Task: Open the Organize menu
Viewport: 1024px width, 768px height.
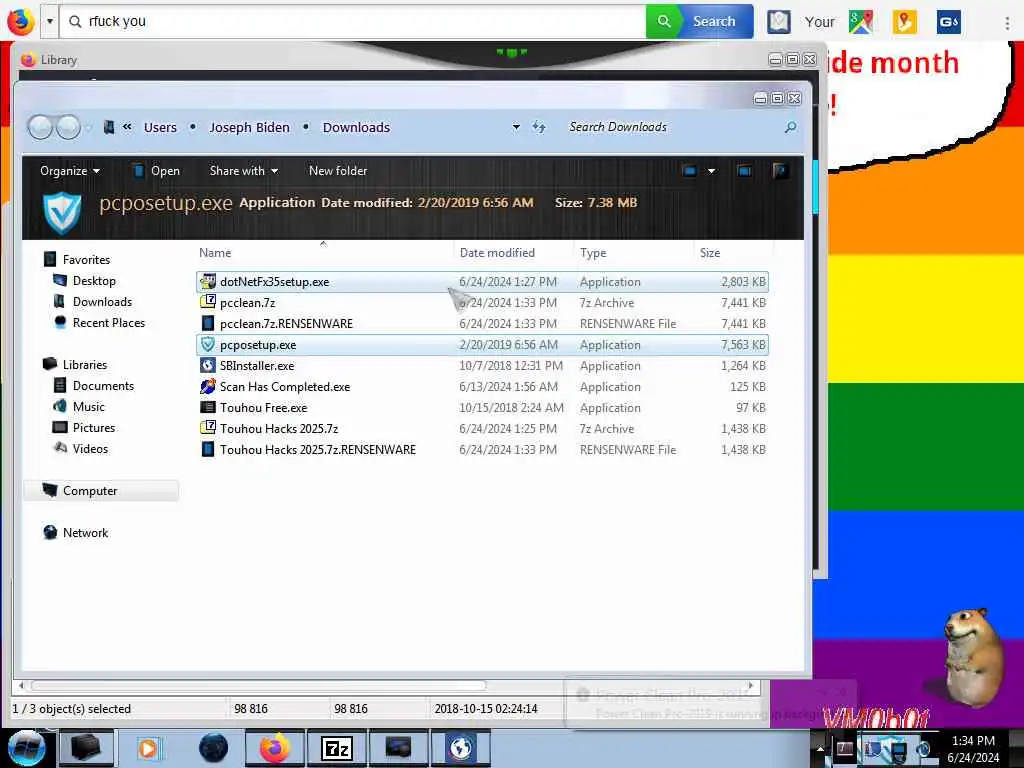Action: 70,170
